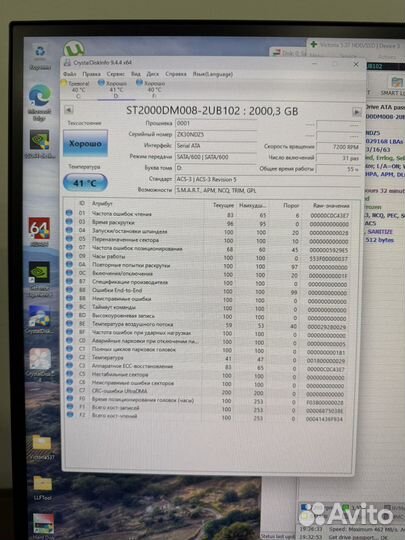Image resolution: width=405 pixels, height=540 pixels.
Task: Select the Часы работы attribute row
Action: tap(208, 257)
